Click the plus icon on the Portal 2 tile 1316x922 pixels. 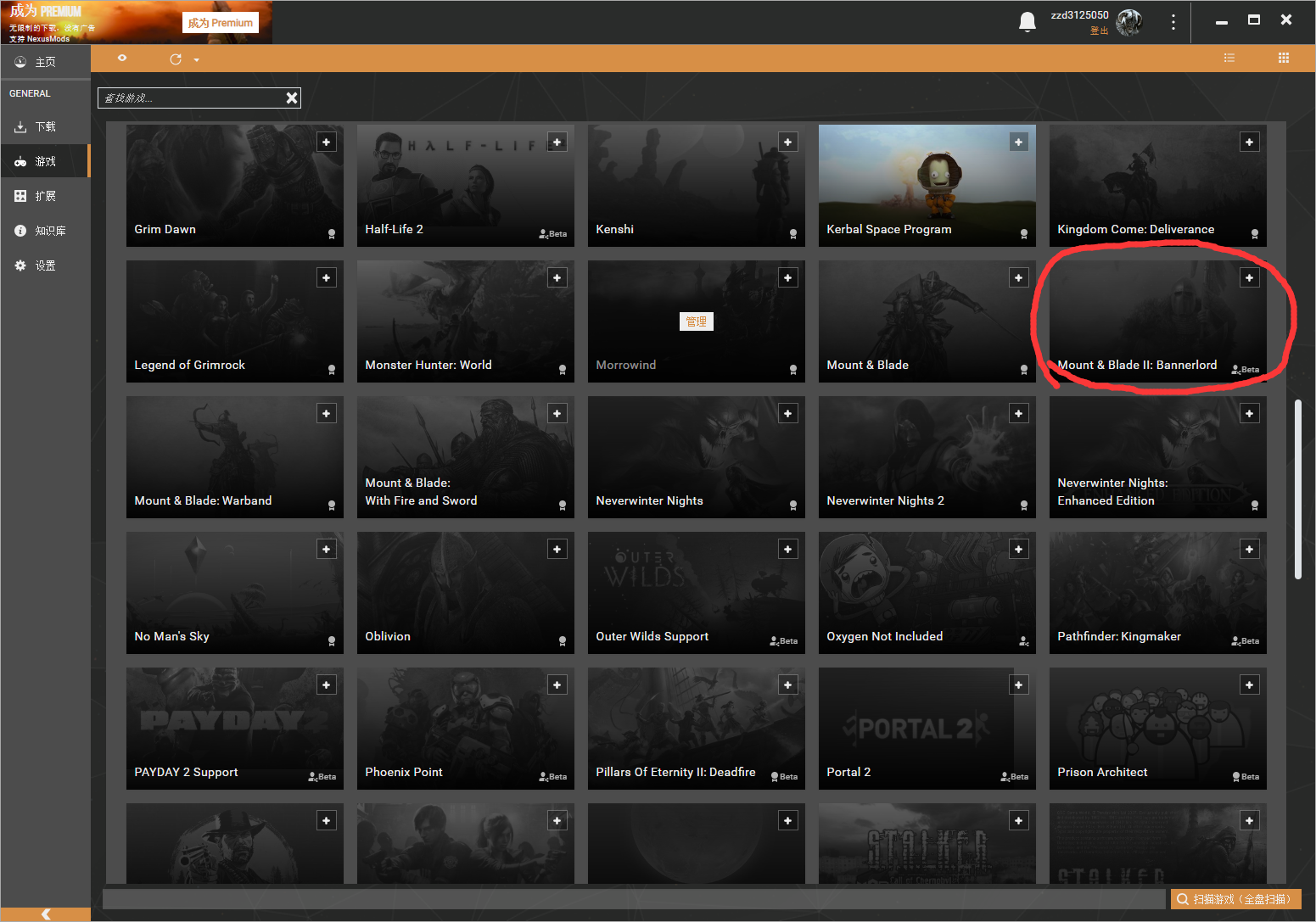[1019, 685]
